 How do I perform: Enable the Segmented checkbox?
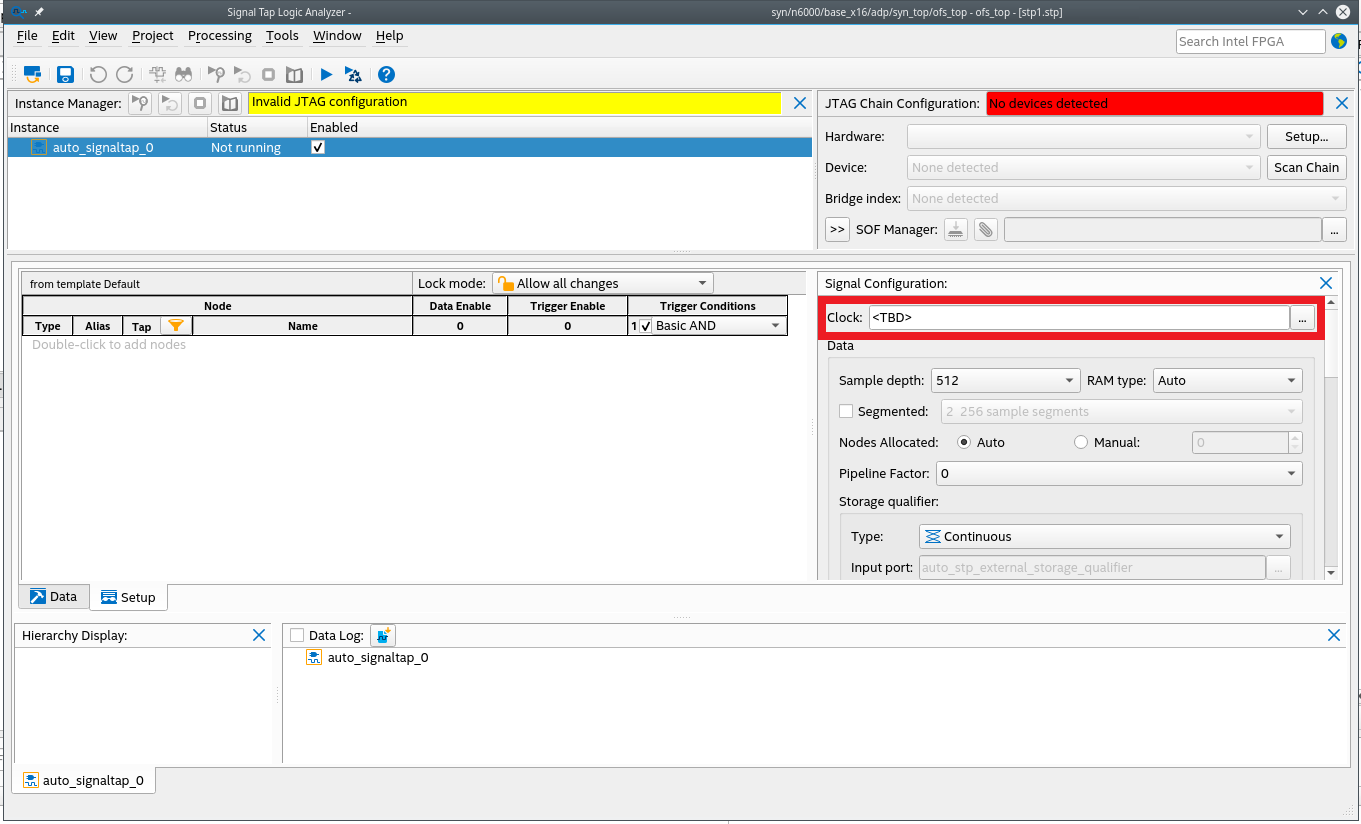(x=846, y=411)
